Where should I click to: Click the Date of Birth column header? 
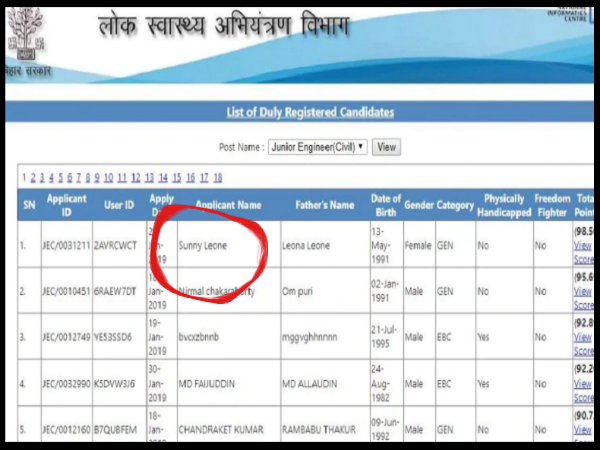click(386, 205)
